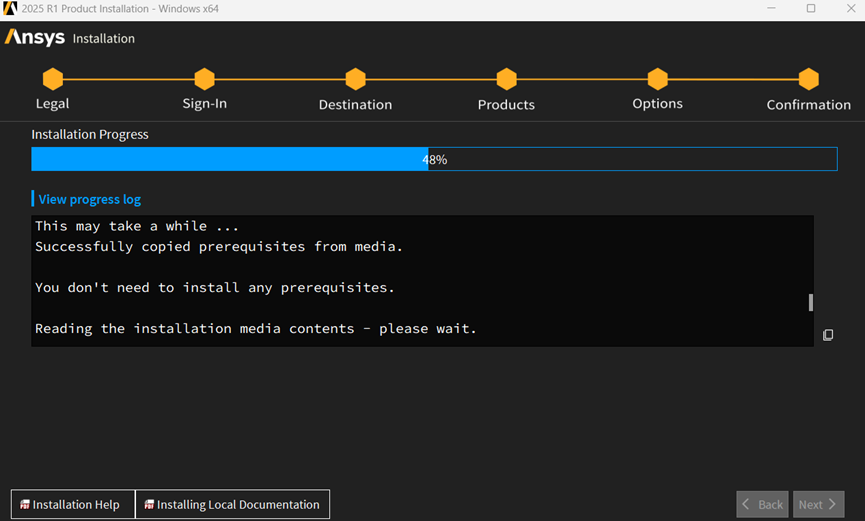The width and height of the screenshot is (865, 521).
Task: Click the Ansys app icon in title bar
Action: pos(10,8)
